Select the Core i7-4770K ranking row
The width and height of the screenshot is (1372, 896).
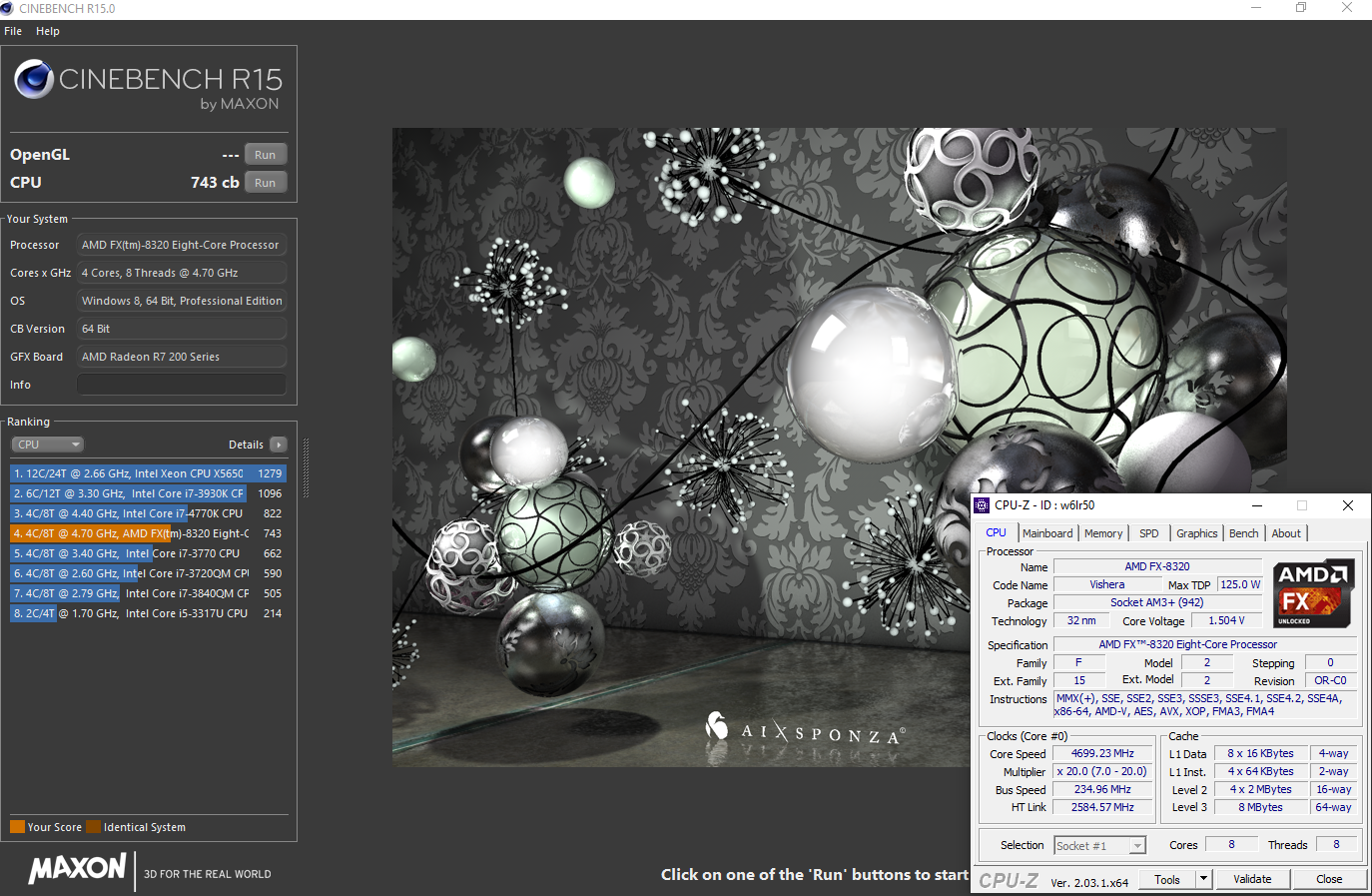[x=148, y=513]
